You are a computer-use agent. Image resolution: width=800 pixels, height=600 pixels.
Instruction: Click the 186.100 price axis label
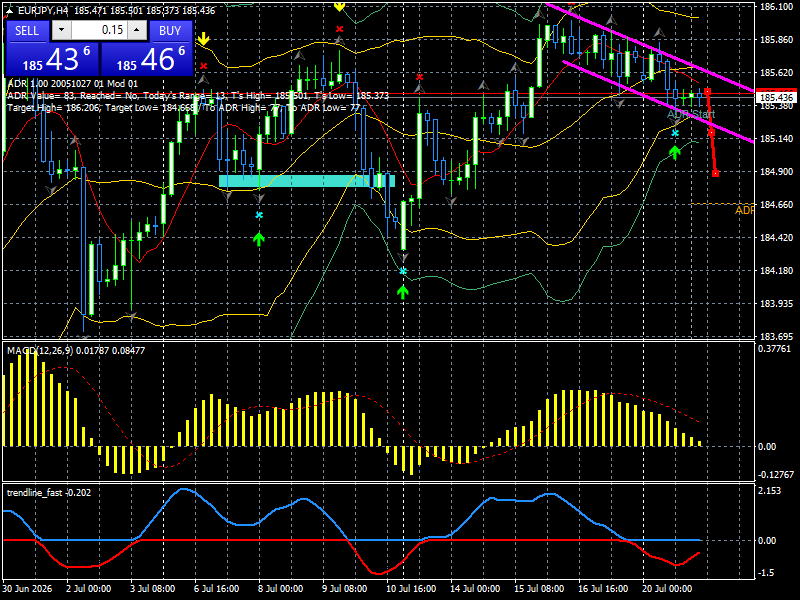pyautogui.click(x=777, y=7)
